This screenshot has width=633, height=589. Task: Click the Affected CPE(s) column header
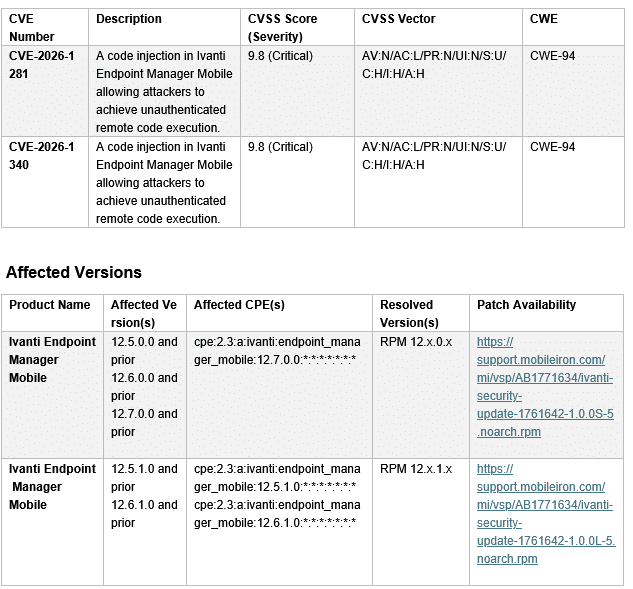pos(239,305)
